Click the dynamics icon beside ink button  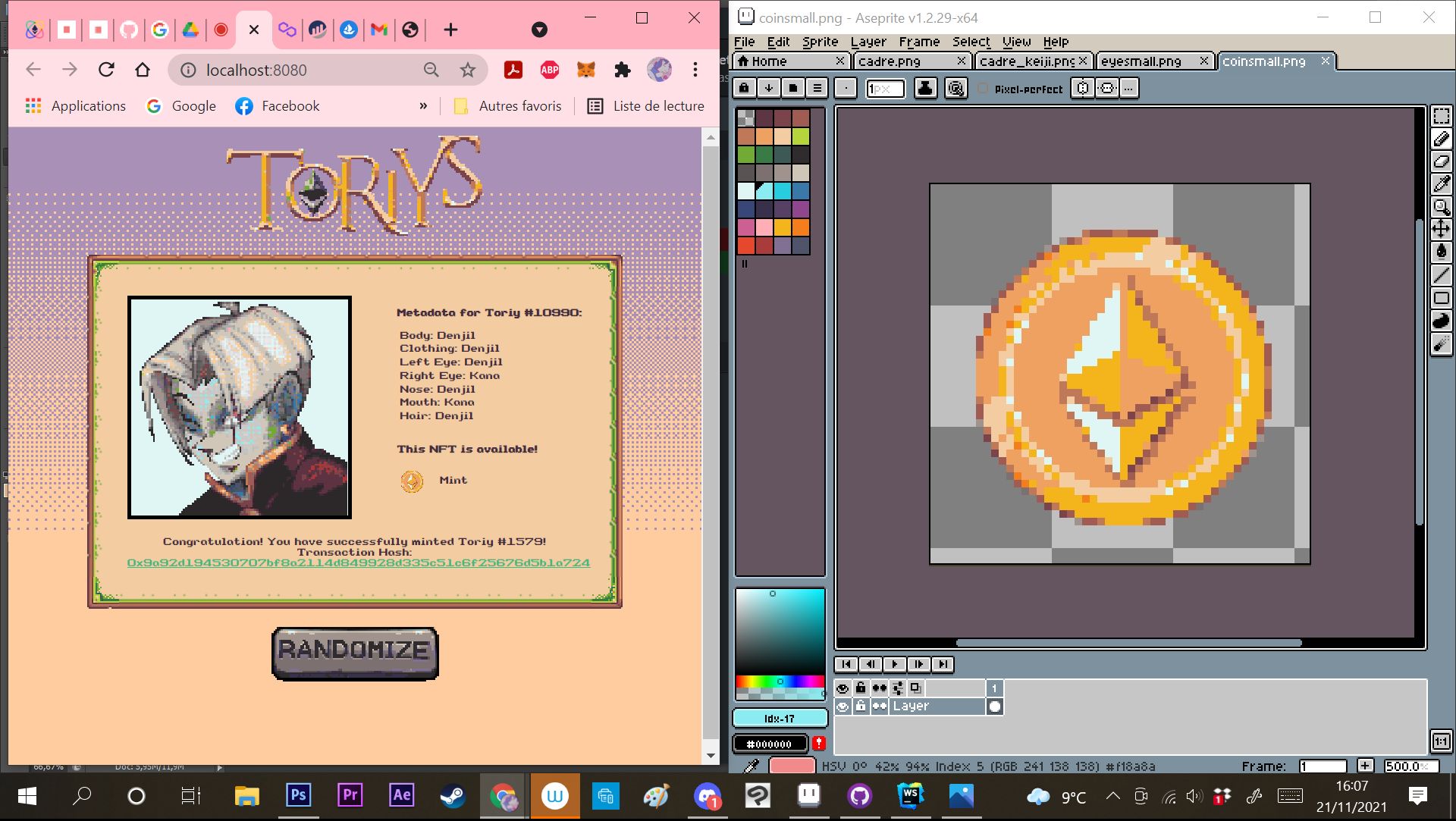[956, 88]
